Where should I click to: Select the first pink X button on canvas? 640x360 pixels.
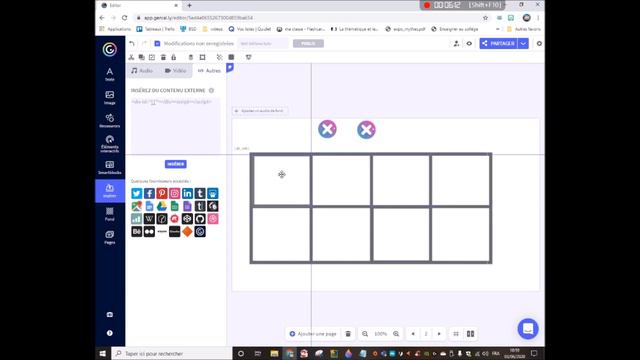click(327, 129)
